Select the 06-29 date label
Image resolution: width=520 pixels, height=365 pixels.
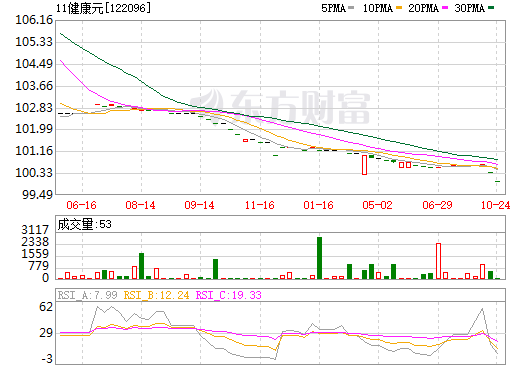tap(438, 205)
